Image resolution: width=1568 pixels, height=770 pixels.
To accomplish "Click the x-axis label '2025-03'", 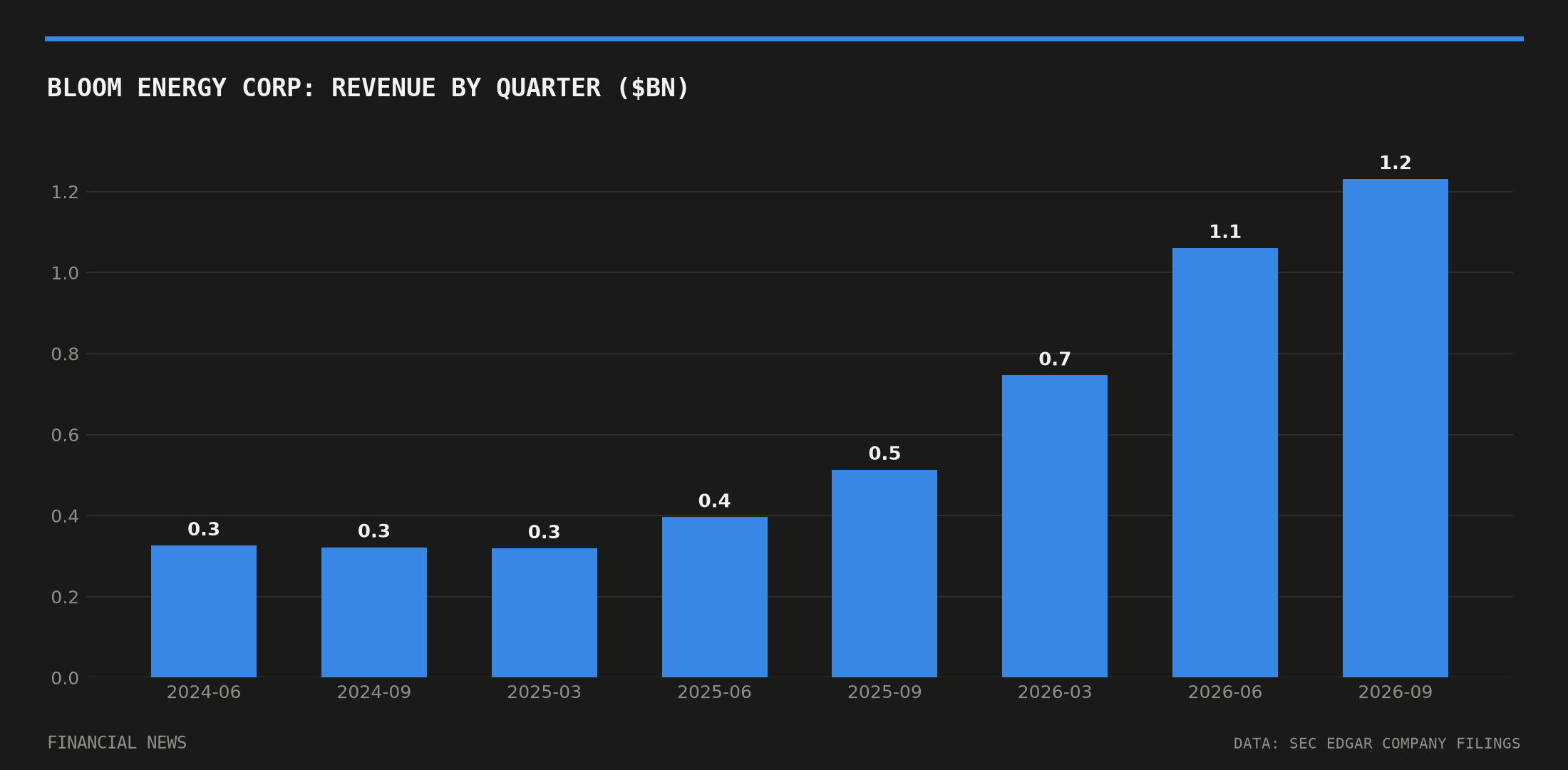I will point(545,692).
